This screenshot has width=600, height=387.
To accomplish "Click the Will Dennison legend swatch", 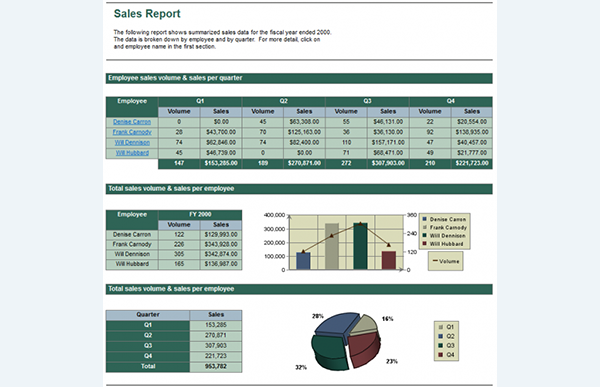I will point(424,236).
